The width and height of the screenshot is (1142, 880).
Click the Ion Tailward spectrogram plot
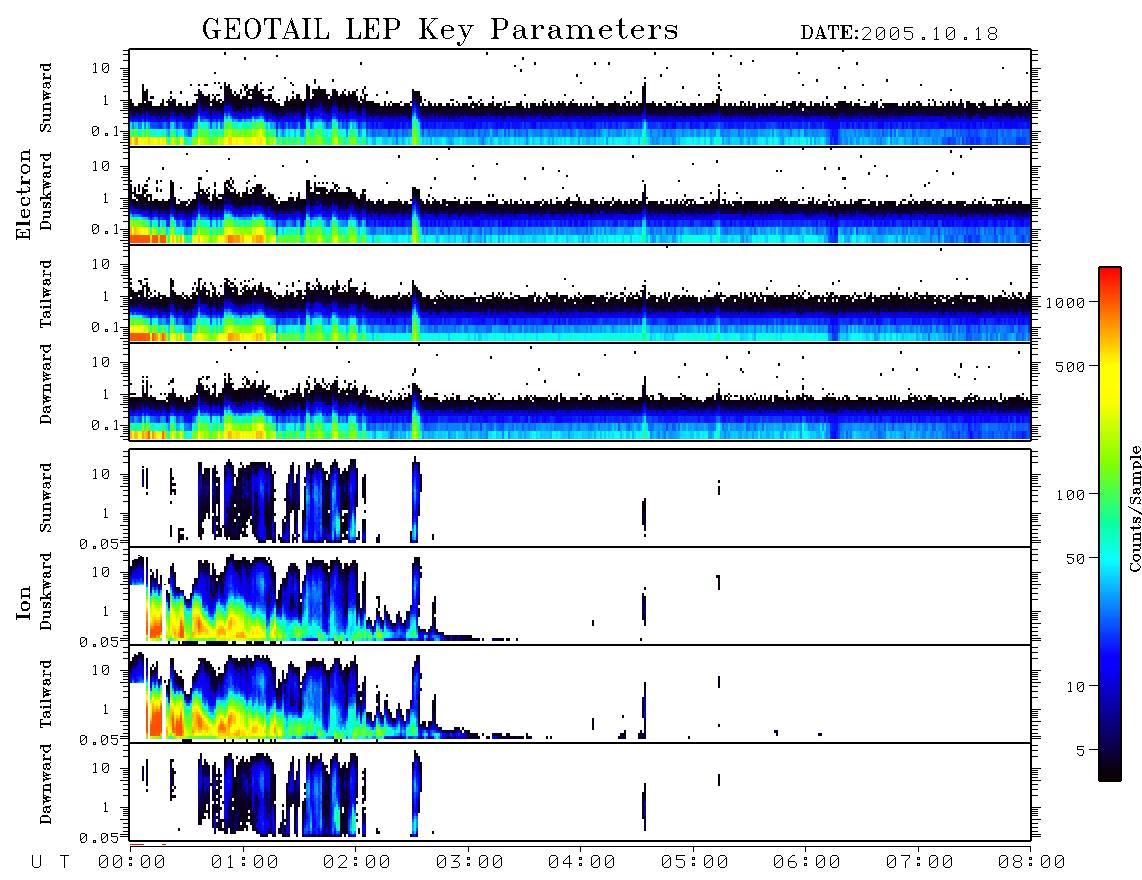[580, 694]
